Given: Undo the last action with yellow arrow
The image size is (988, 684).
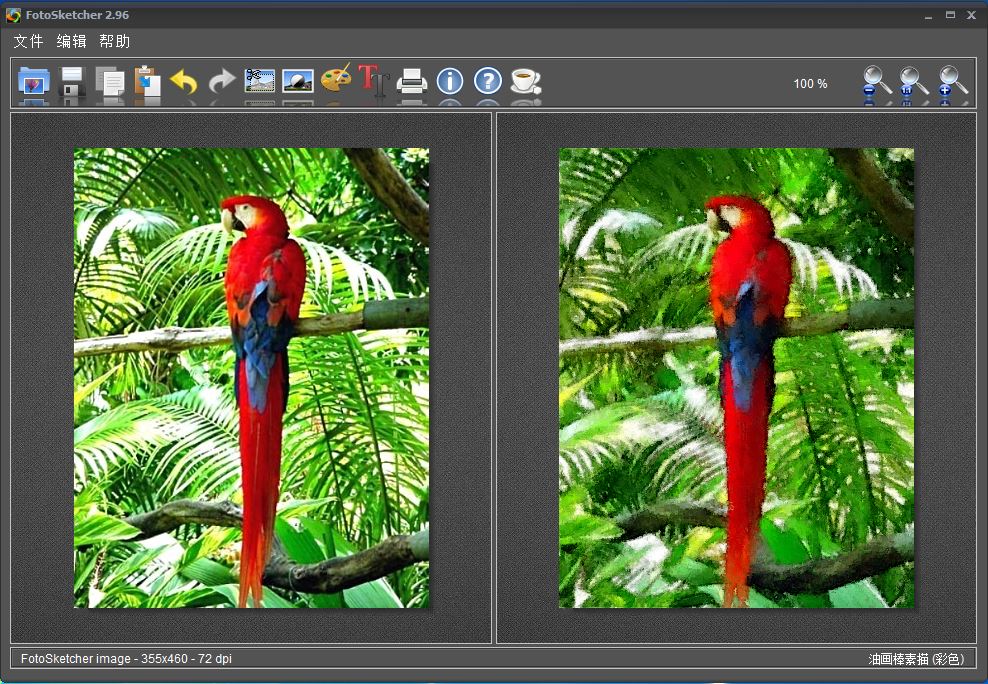Looking at the screenshot, I should (184, 81).
